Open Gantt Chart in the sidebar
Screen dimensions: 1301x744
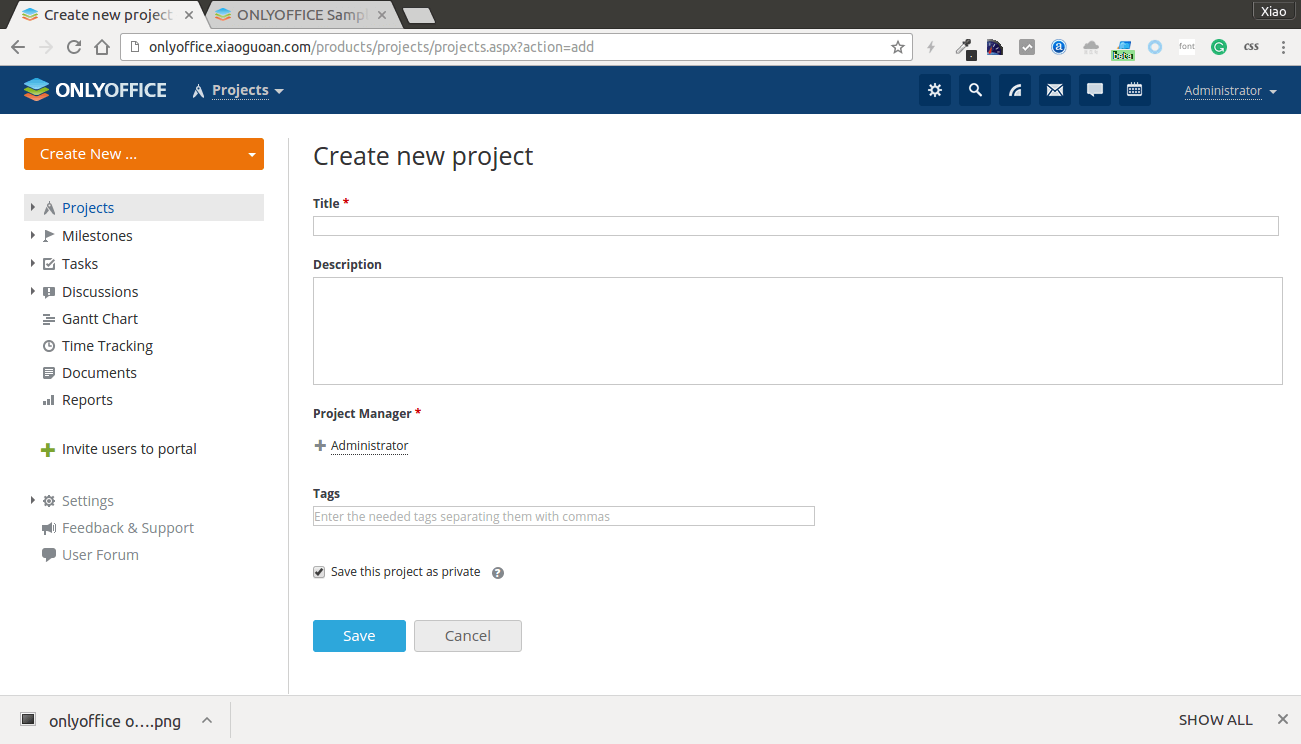tap(99, 319)
